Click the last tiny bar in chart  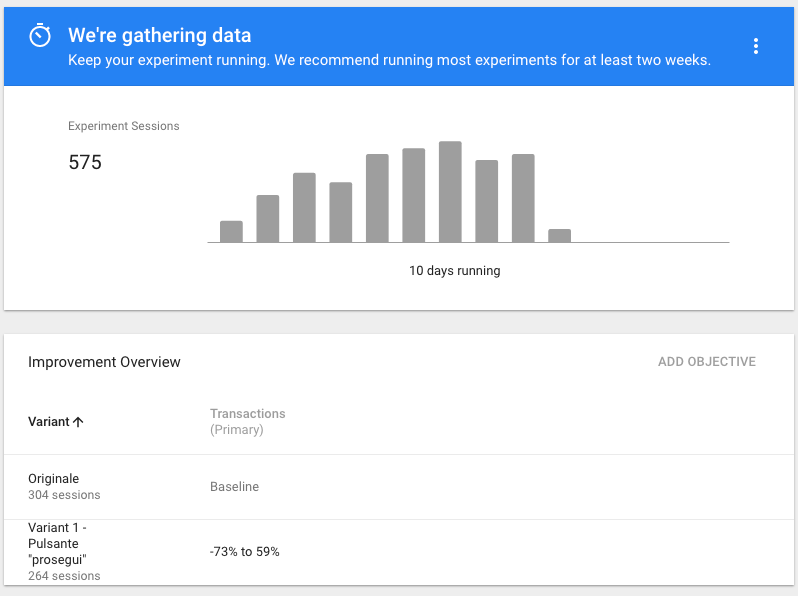[x=559, y=236]
